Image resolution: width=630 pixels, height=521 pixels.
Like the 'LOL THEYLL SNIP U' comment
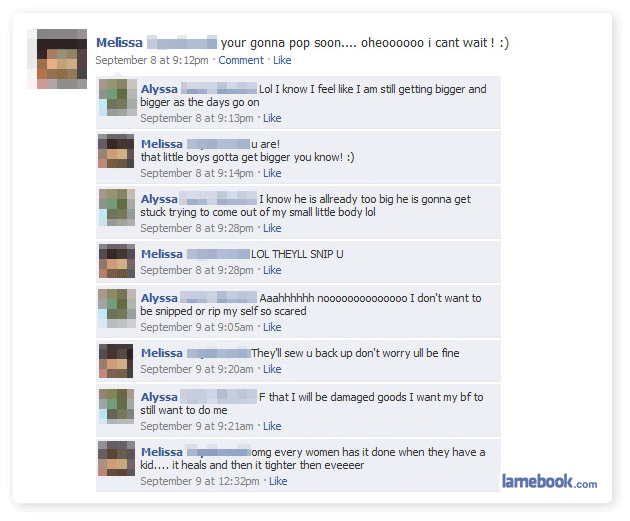coord(272,270)
